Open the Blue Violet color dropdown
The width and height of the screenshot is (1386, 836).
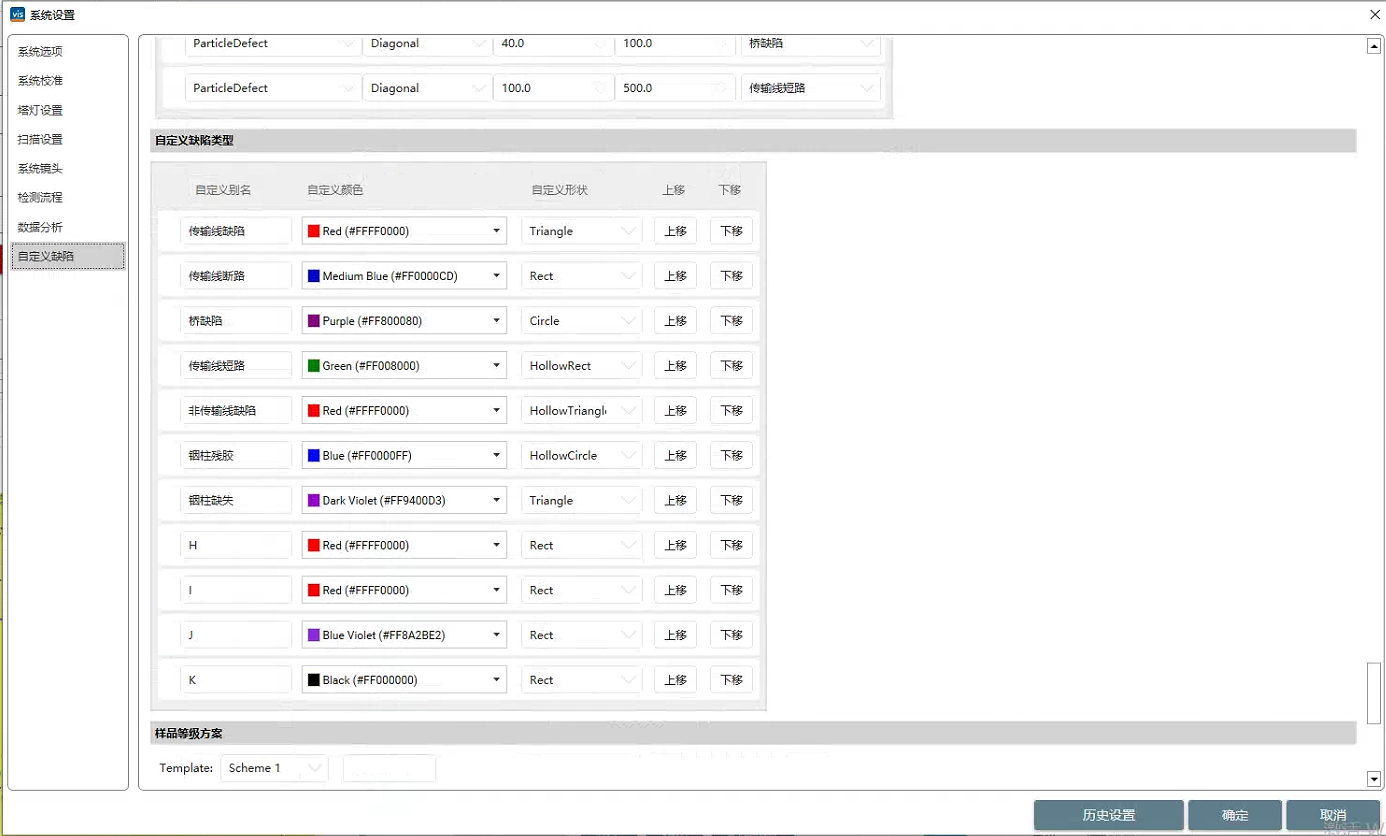[404, 635]
